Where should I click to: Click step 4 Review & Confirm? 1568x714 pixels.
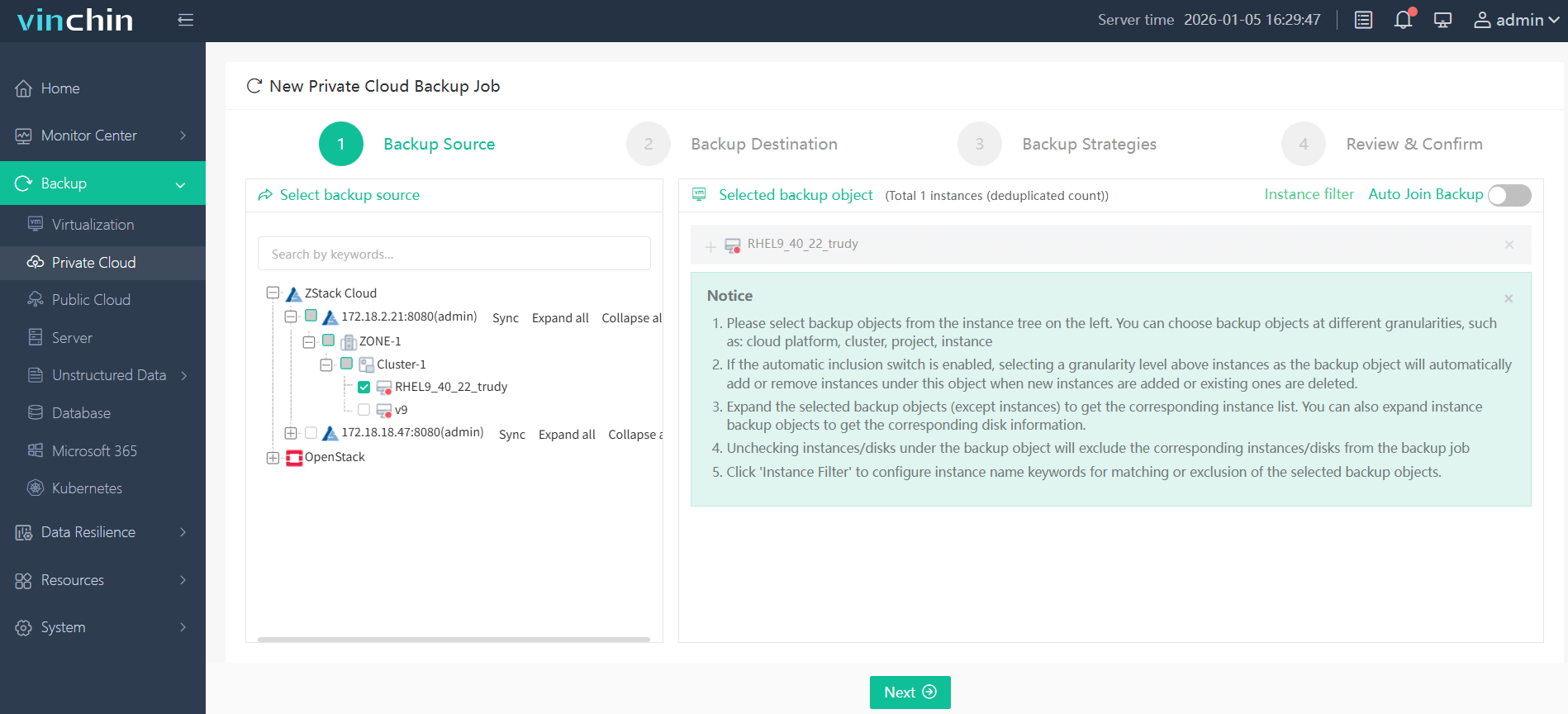[1382, 144]
